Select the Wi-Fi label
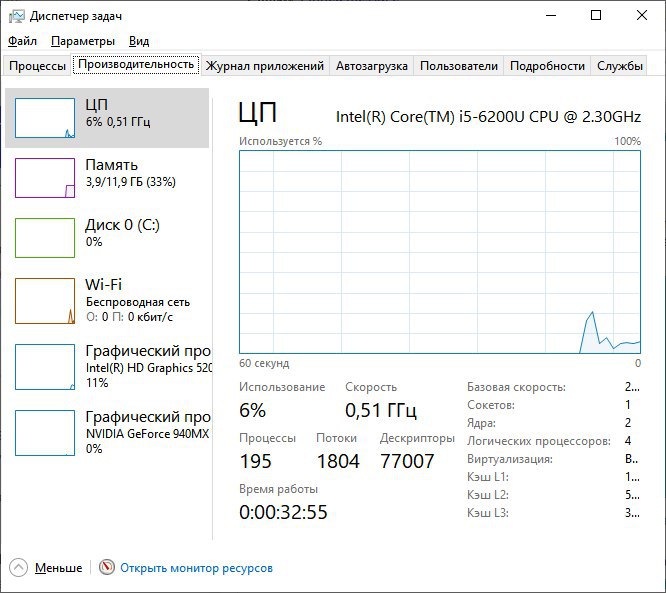Image resolution: width=666 pixels, height=593 pixels. pos(103,284)
